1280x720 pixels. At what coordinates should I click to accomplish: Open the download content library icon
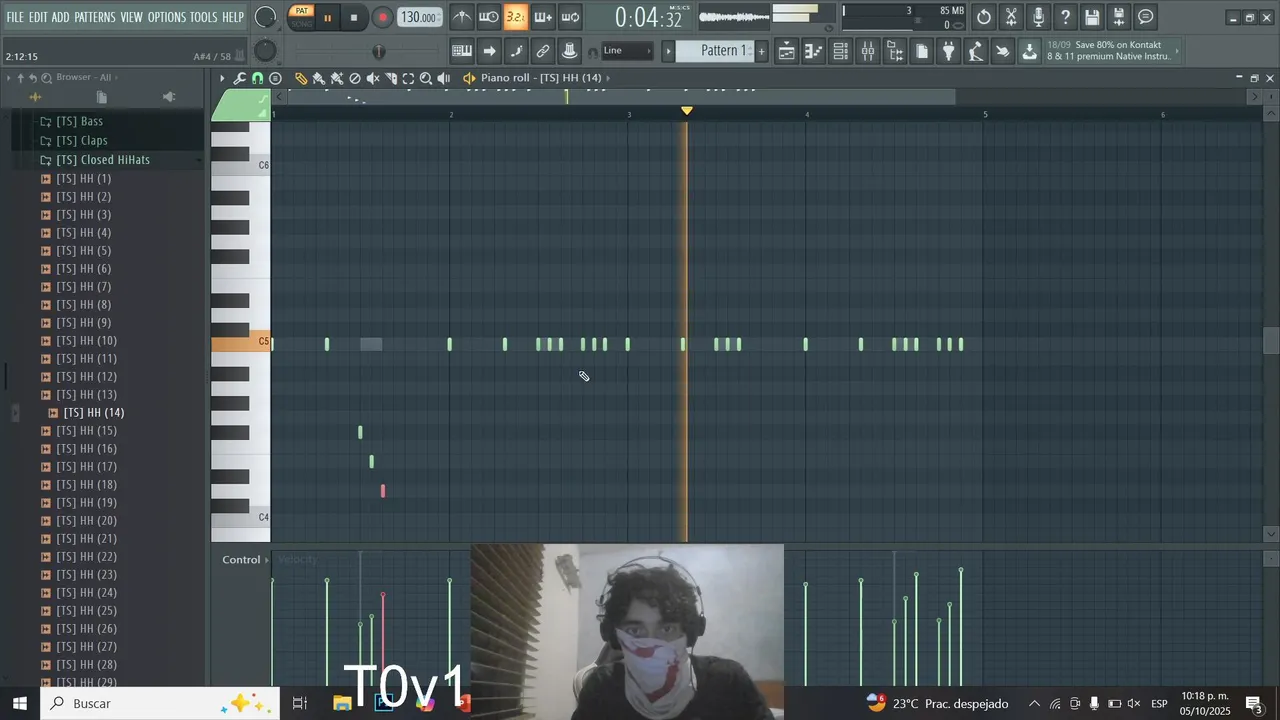click(1029, 51)
